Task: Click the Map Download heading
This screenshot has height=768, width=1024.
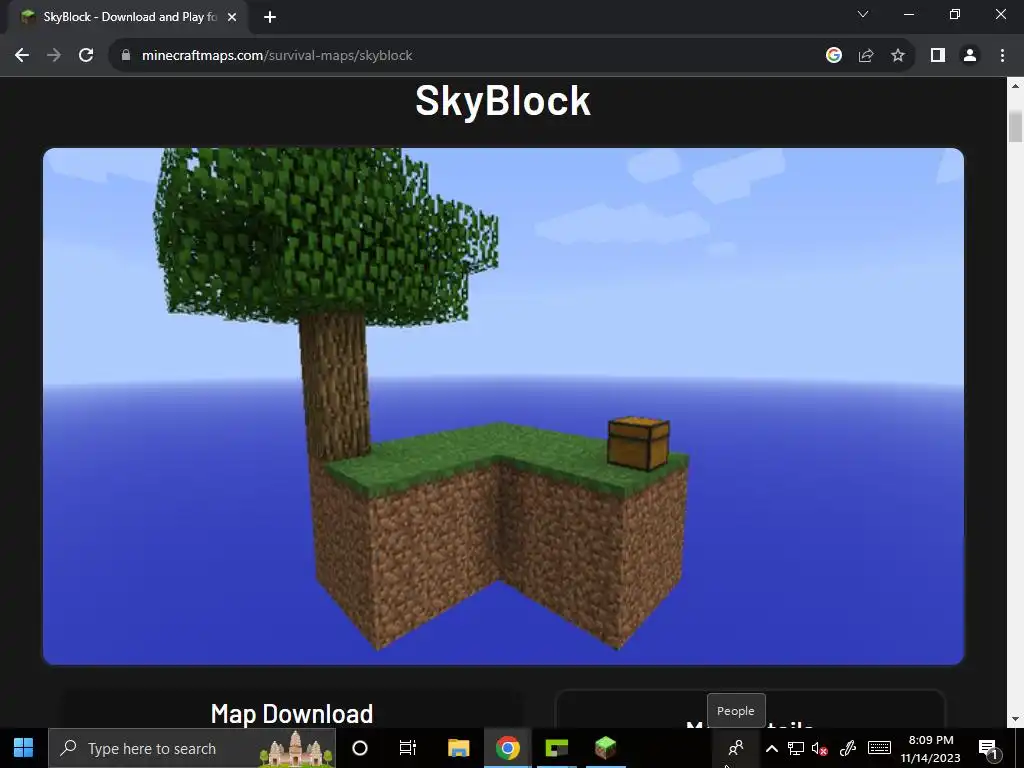Action: pos(292,714)
